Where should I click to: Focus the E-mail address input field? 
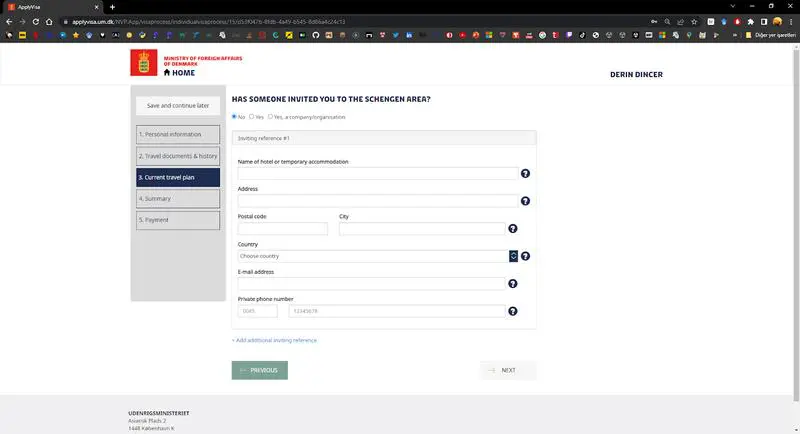click(371, 284)
